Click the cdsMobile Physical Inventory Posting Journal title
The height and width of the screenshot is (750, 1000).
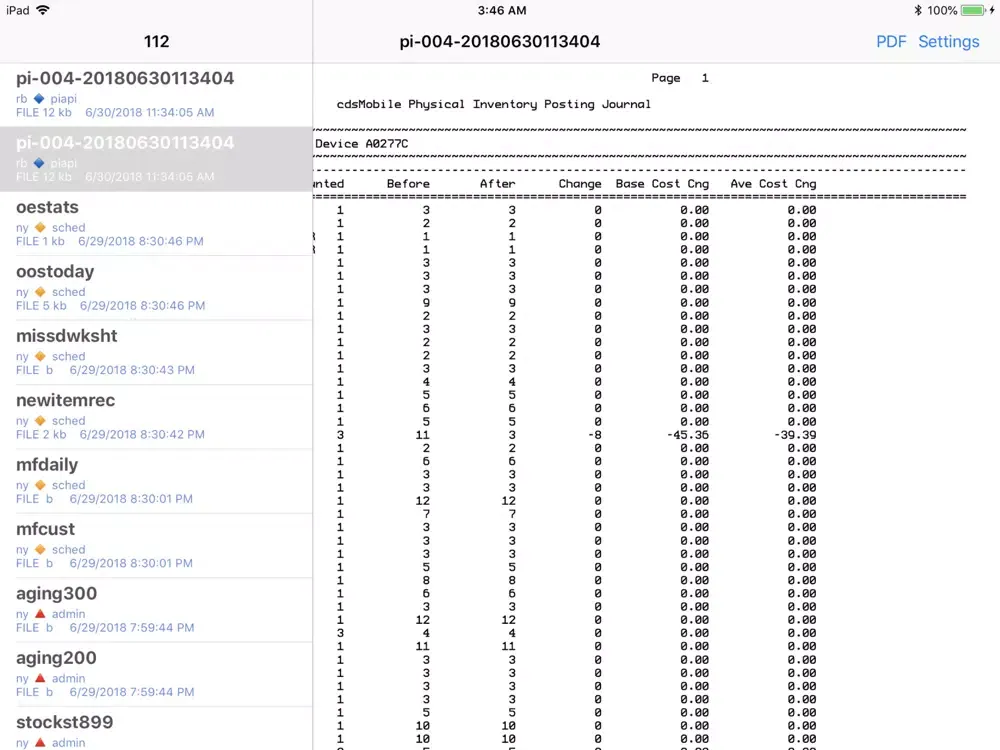(x=494, y=104)
